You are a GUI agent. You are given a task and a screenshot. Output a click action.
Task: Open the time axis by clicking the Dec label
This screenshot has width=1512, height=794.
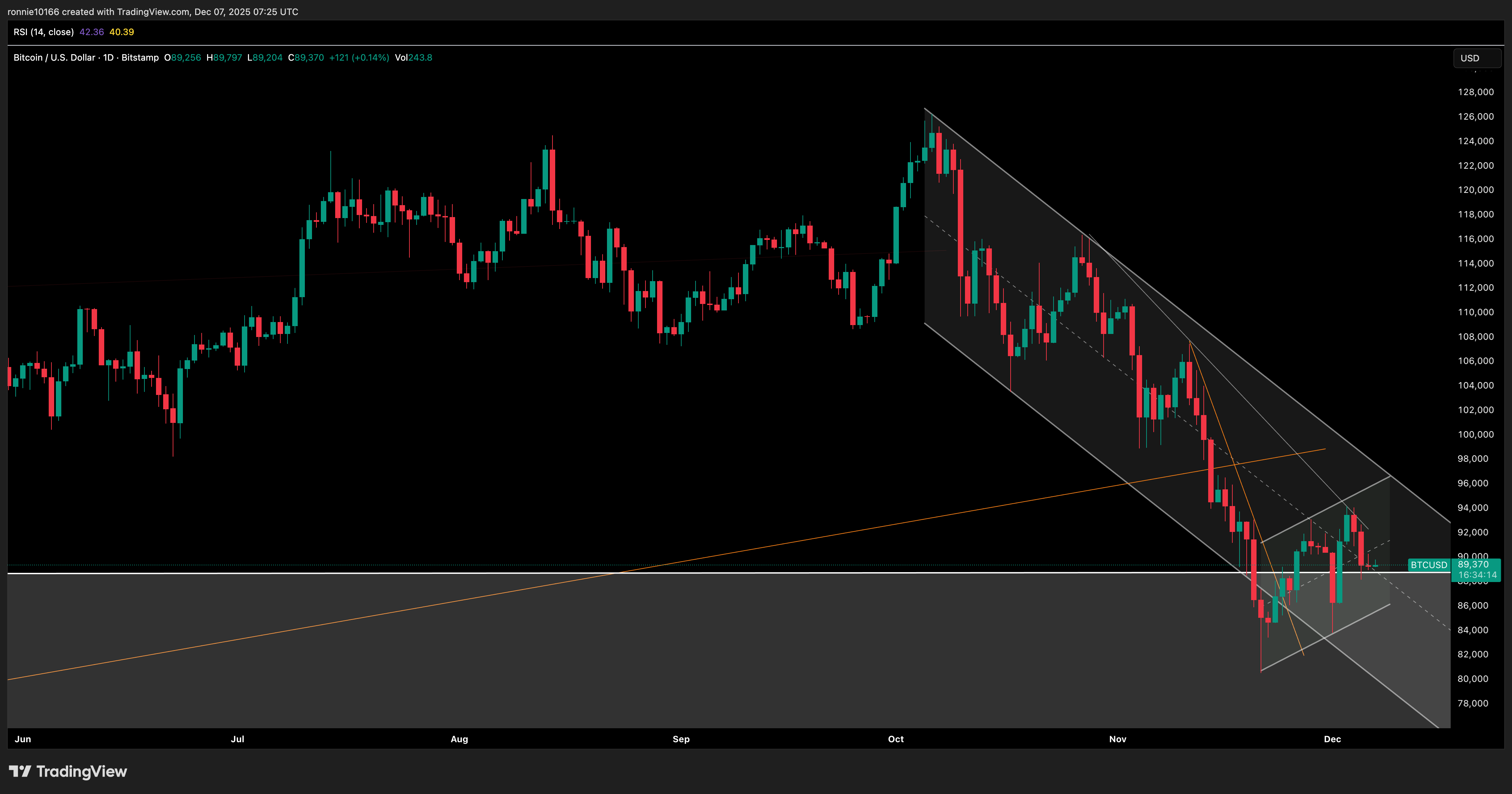(x=1332, y=739)
